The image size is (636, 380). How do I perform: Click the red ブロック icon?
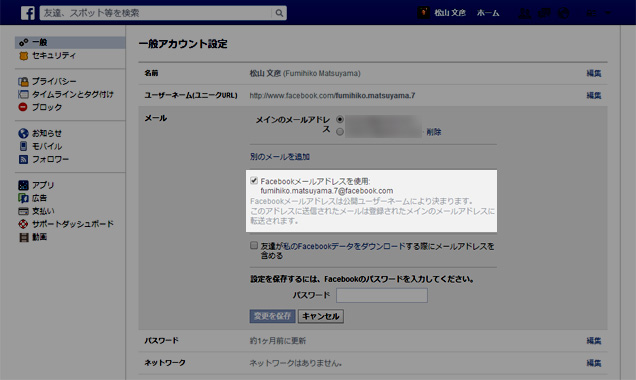(x=23, y=107)
